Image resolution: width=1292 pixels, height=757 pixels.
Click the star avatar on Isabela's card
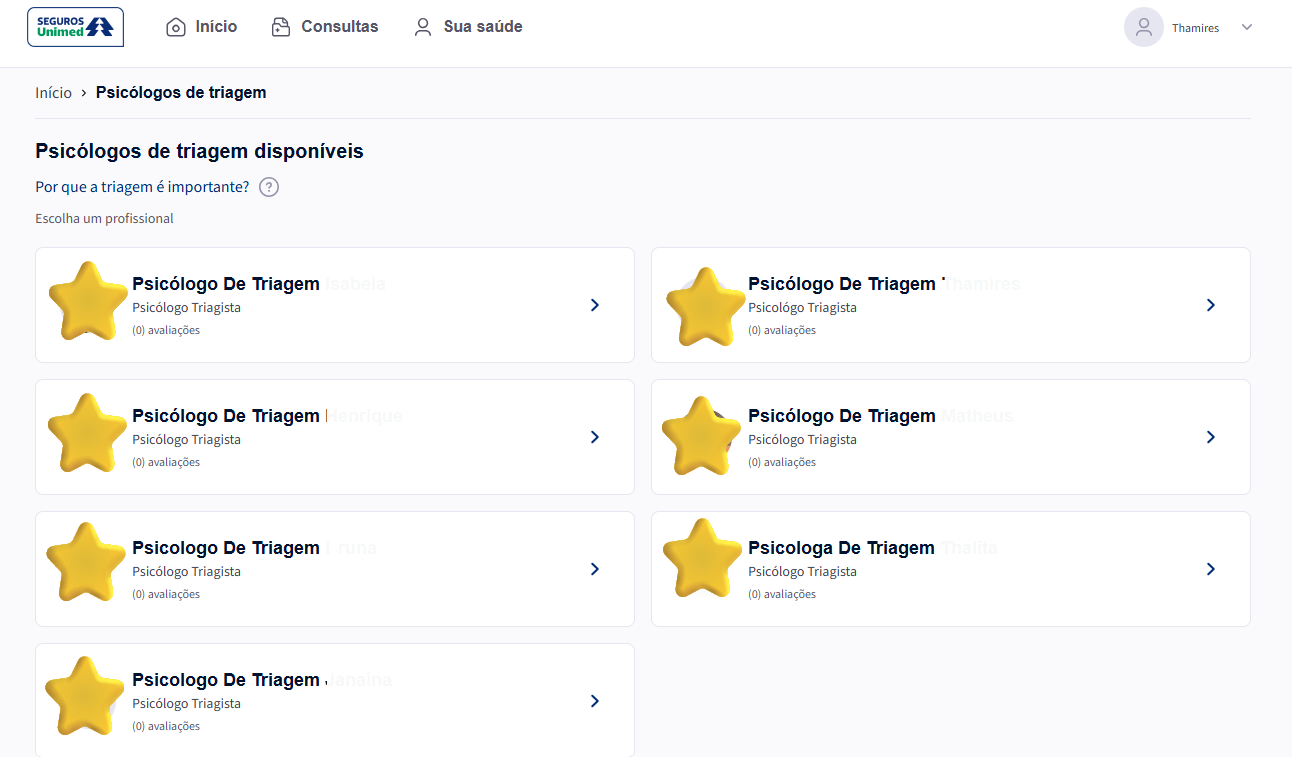(88, 302)
